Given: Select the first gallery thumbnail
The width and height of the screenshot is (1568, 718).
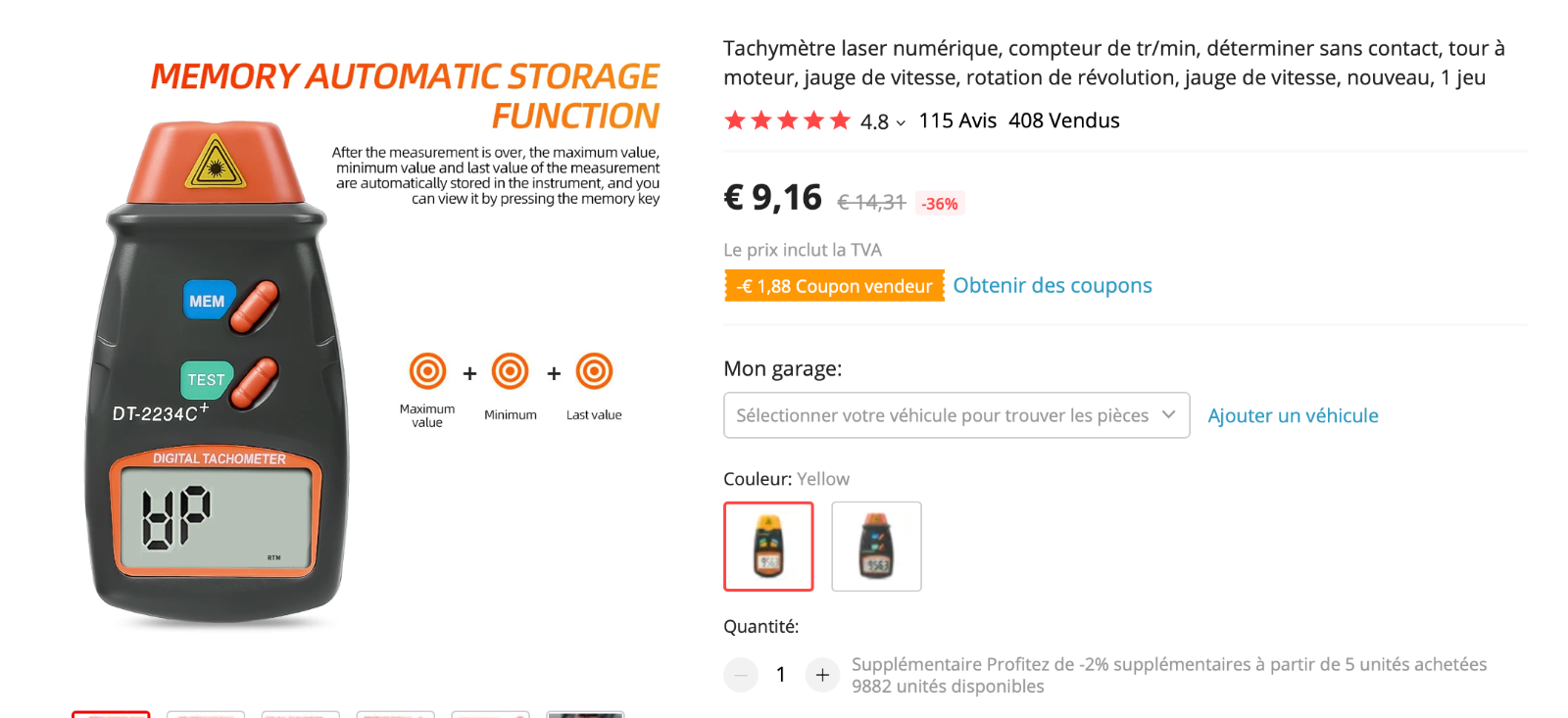Looking at the screenshot, I should [111, 714].
